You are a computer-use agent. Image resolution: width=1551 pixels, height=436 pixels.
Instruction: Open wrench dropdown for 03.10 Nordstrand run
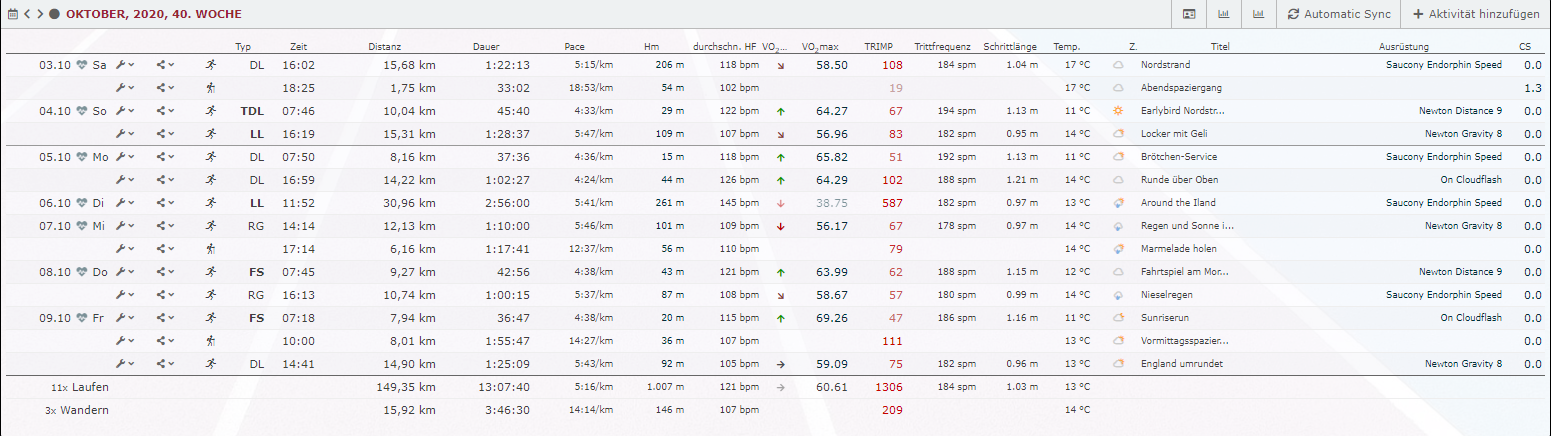(x=125, y=65)
